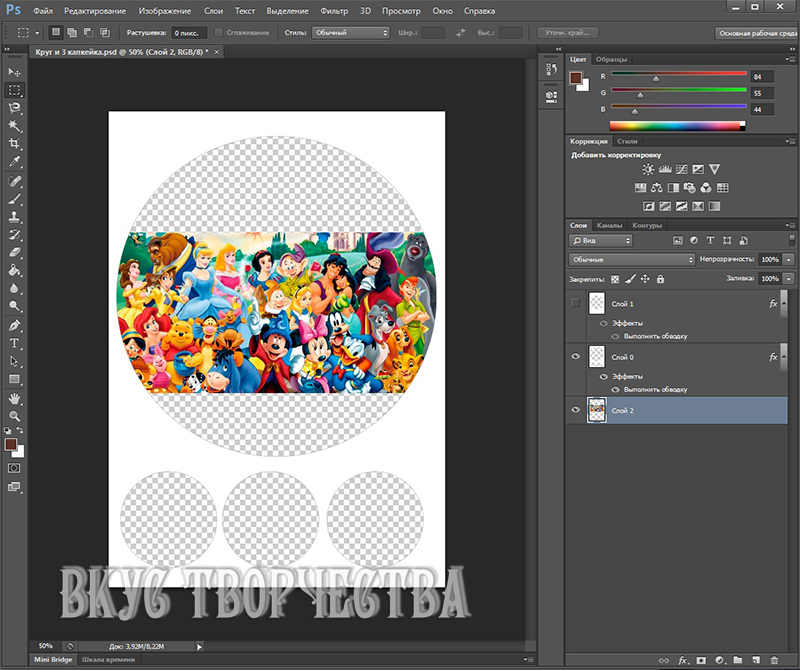Viewport: 800px width, 670px height.
Task: Delete layer with trash icon
Action: click(774, 660)
